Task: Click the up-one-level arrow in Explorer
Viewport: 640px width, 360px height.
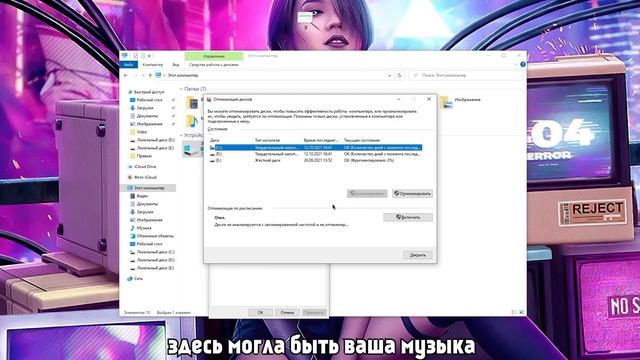Action: pos(150,76)
